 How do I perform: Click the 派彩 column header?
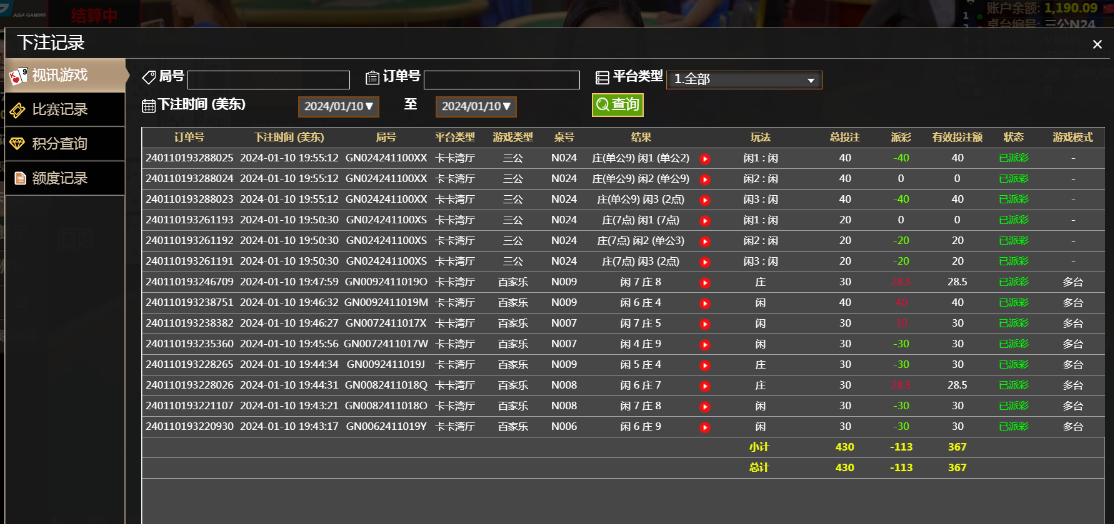click(x=901, y=137)
